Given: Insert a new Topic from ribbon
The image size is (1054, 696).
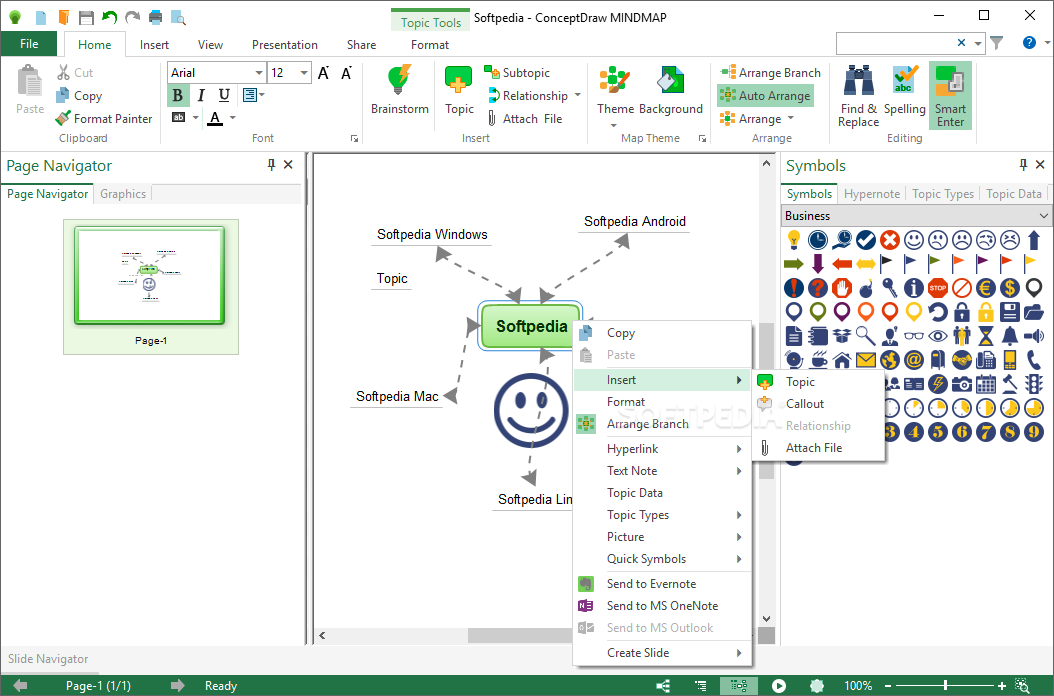Looking at the screenshot, I should tap(459, 91).
